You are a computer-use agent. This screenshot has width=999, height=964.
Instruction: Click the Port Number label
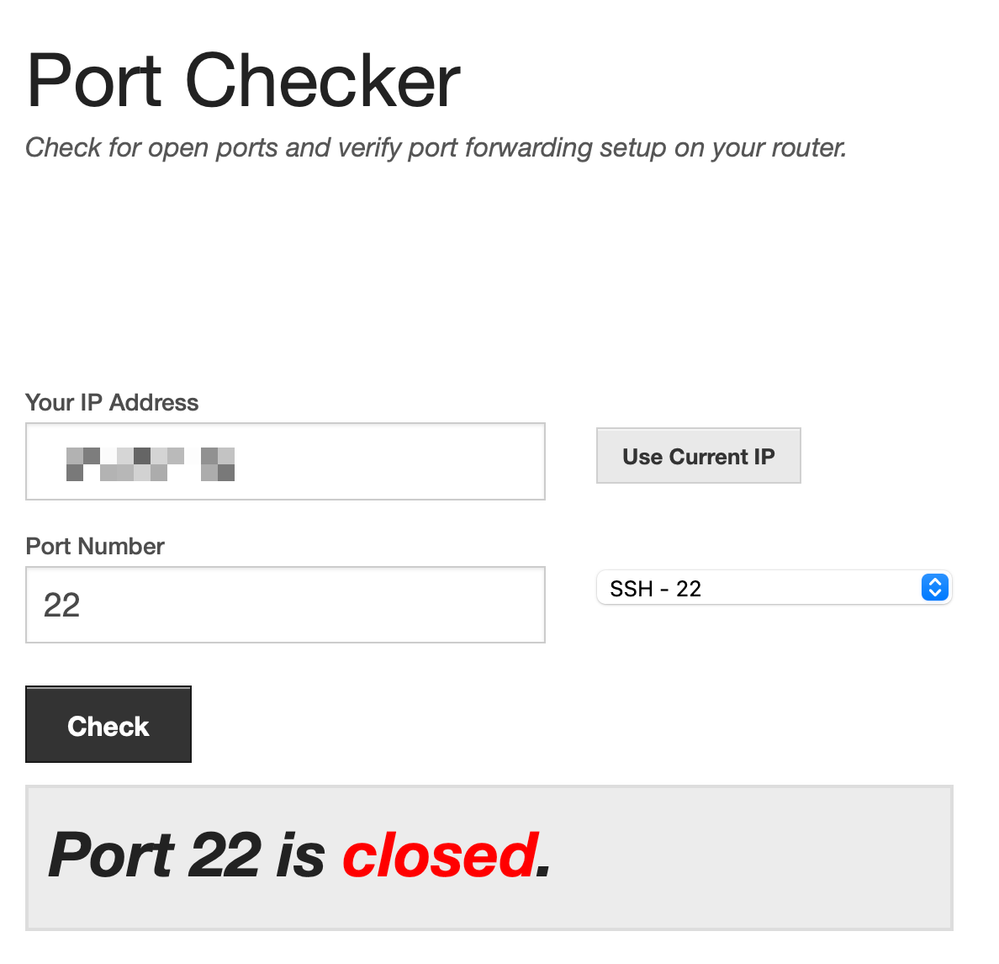tap(94, 547)
